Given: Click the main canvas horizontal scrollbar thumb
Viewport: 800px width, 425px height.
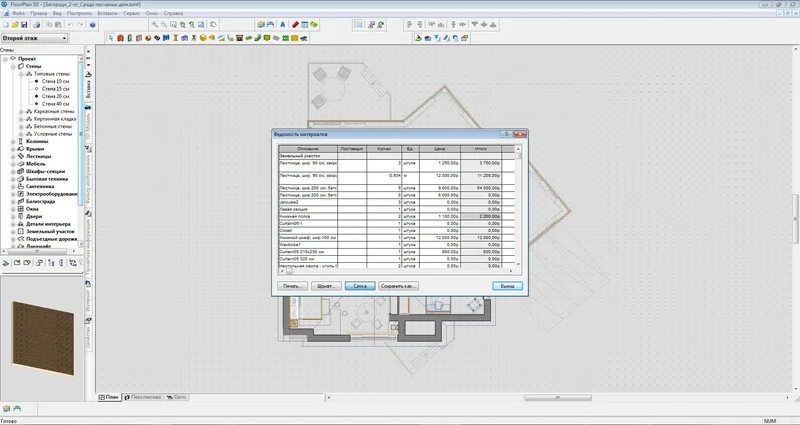Looking at the screenshot, I should (558, 397).
